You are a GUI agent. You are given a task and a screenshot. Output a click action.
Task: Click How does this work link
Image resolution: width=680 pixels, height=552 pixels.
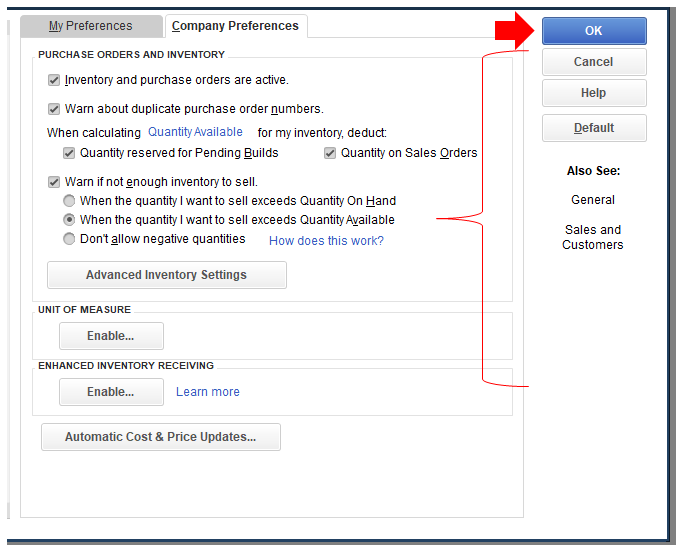tap(326, 241)
